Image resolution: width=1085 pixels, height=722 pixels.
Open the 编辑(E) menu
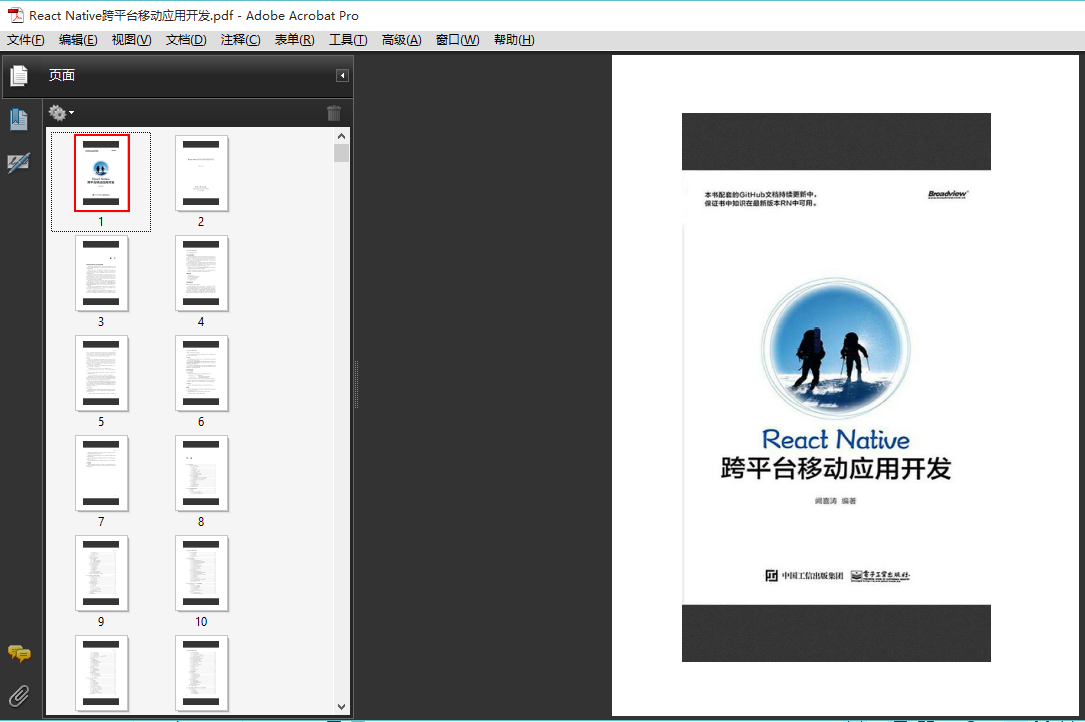(x=78, y=40)
